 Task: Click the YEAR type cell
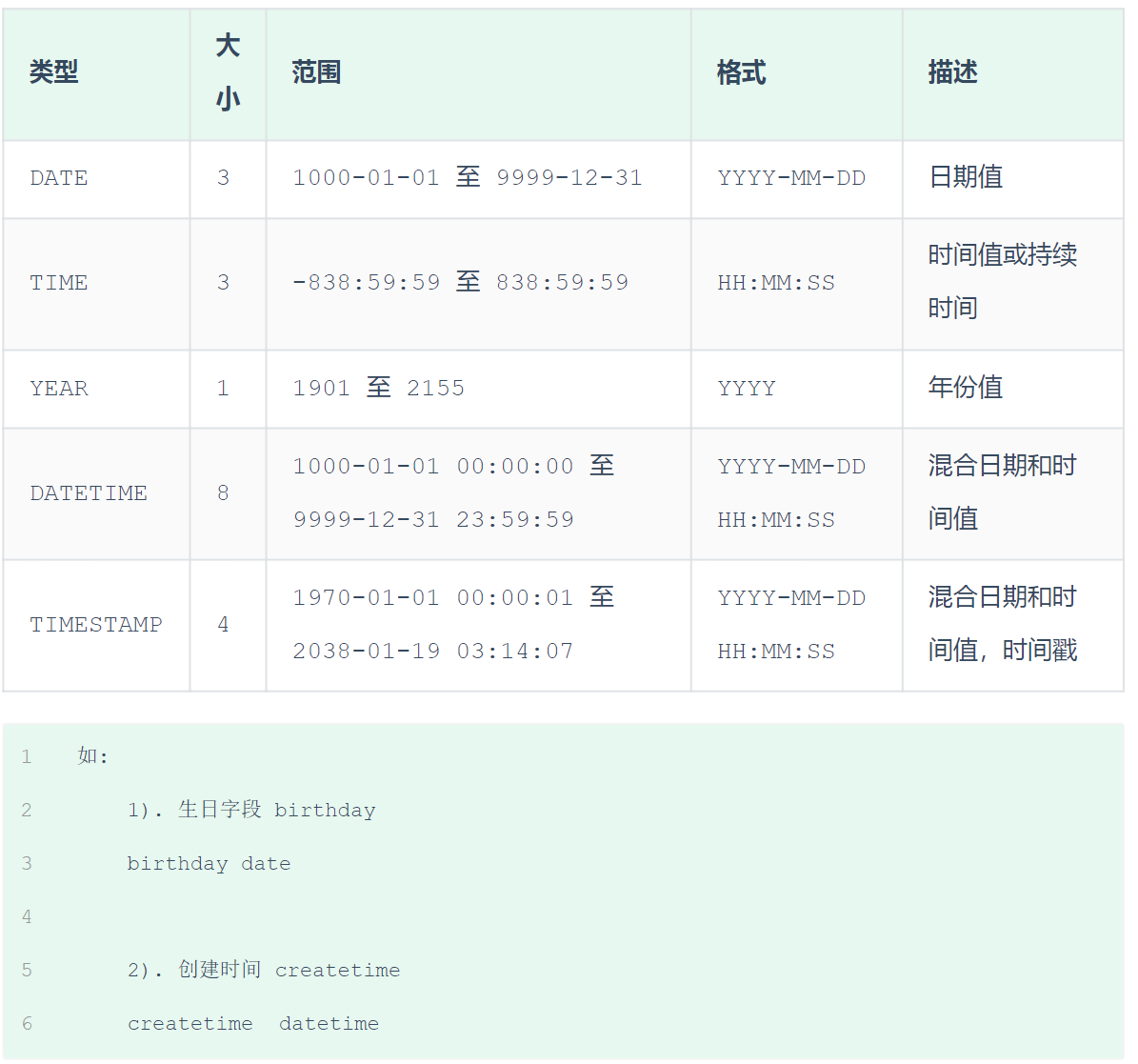pyautogui.click(x=59, y=389)
